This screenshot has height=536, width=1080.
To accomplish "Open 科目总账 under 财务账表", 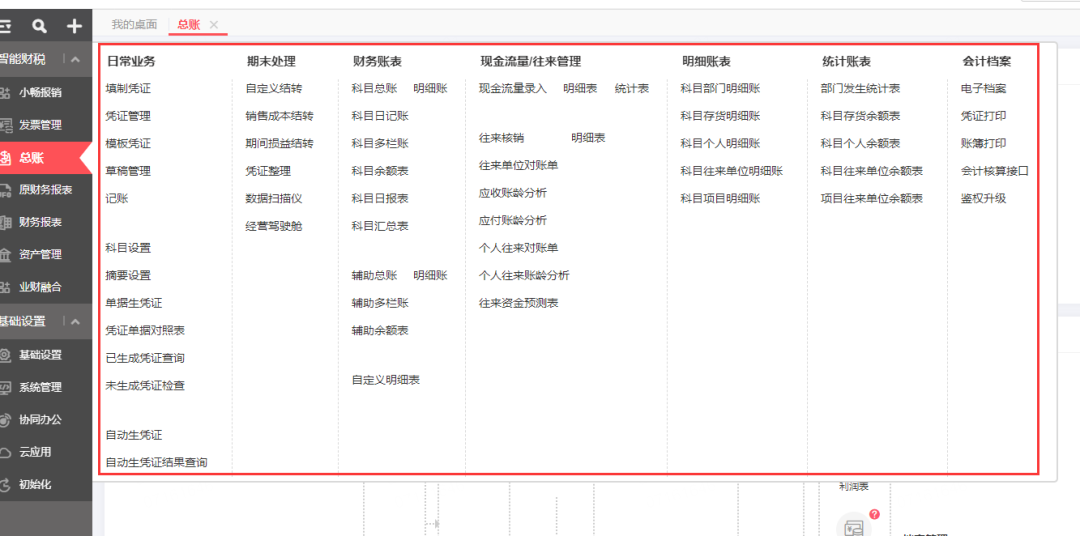I will pyautogui.click(x=374, y=88).
